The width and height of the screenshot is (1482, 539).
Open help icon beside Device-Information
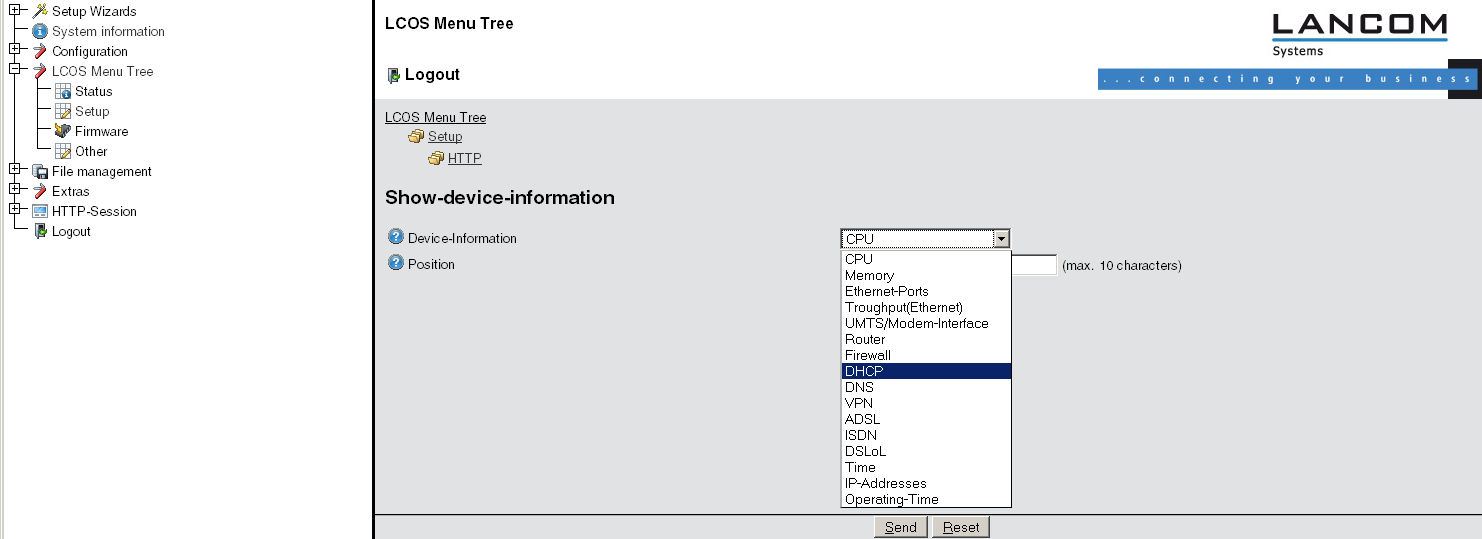395,237
